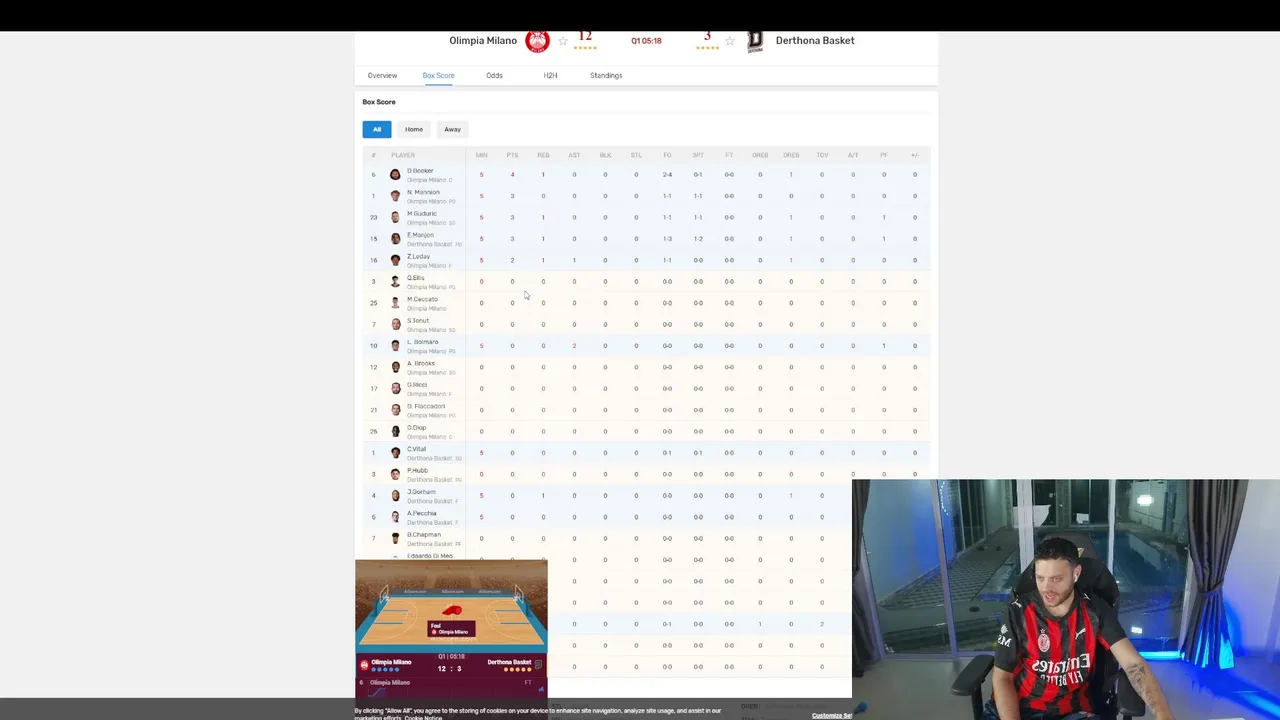The width and height of the screenshot is (1280, 720).
Task: Click the FG column header
Action: coord(667,155)
